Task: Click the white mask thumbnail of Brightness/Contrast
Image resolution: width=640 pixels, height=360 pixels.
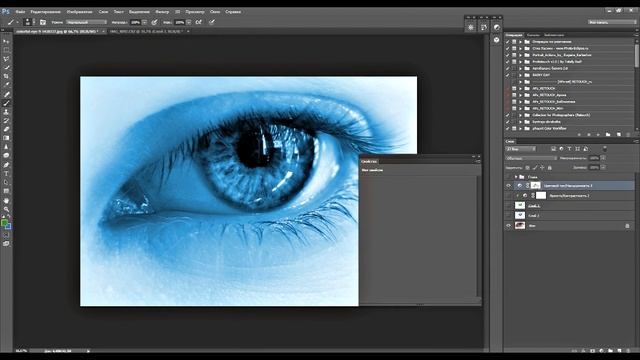Action: pyautogui.click(x=541, y=196)
